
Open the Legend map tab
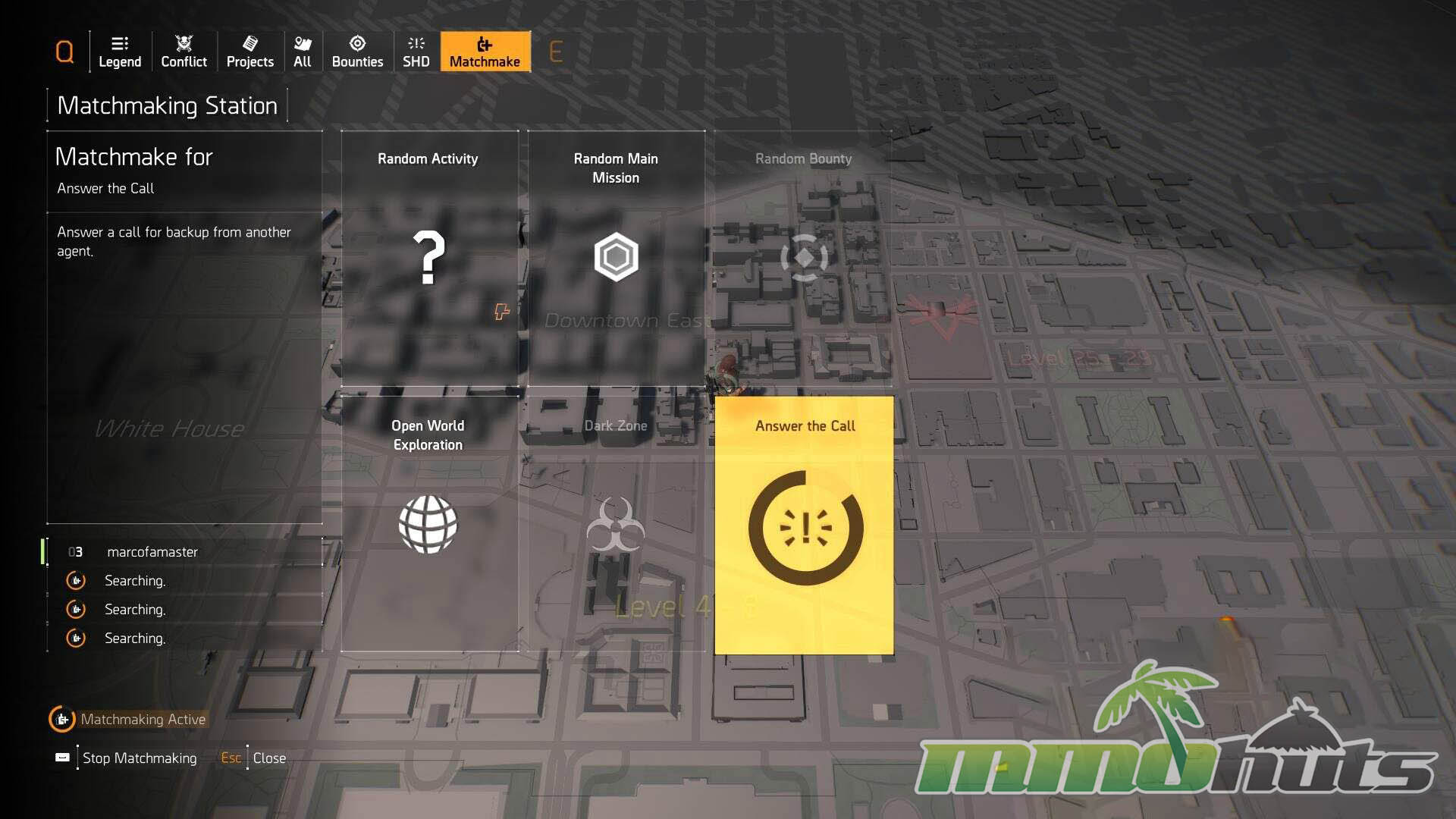click(x=120, y=52)
